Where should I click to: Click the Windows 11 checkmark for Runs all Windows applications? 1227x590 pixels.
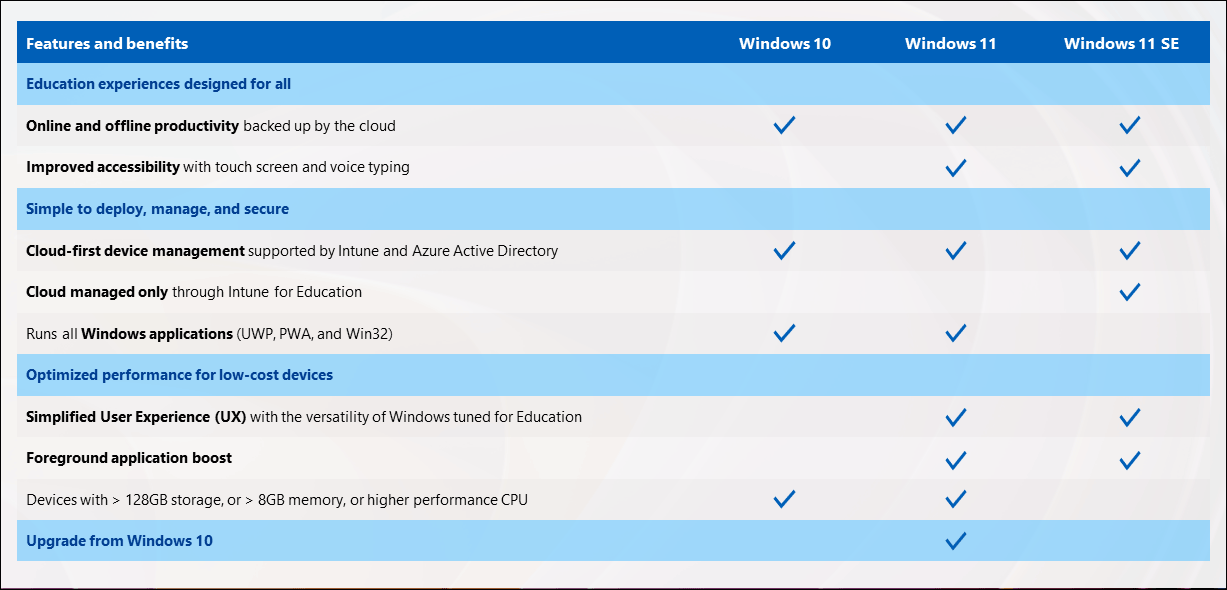point(955,333)
